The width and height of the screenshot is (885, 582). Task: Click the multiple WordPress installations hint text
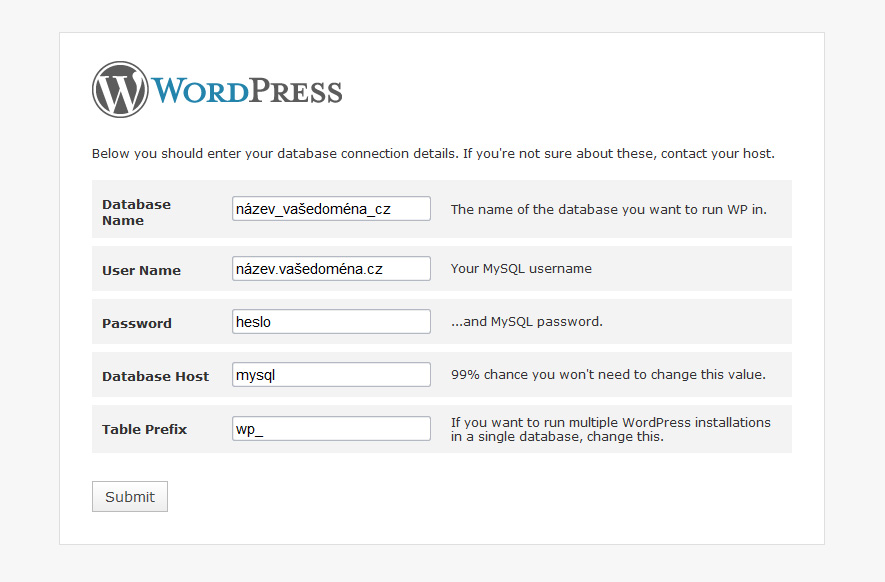(611, 430)
